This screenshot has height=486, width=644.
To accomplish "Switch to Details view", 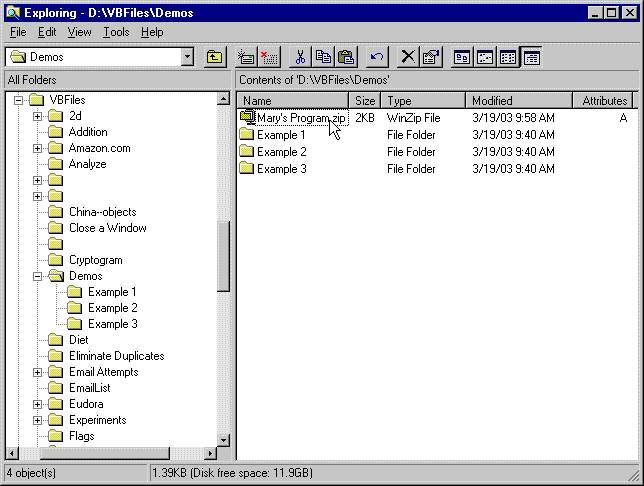I will click(x=531, y=57).
